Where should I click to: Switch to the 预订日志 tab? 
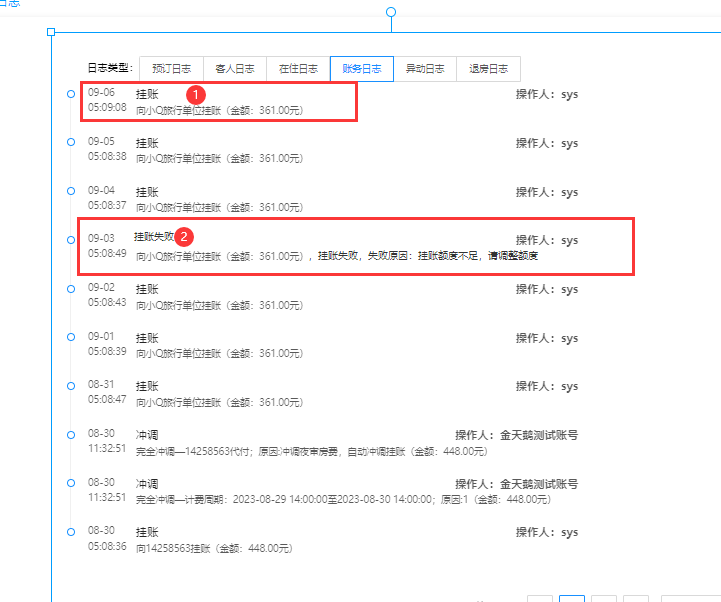point(172,69)
